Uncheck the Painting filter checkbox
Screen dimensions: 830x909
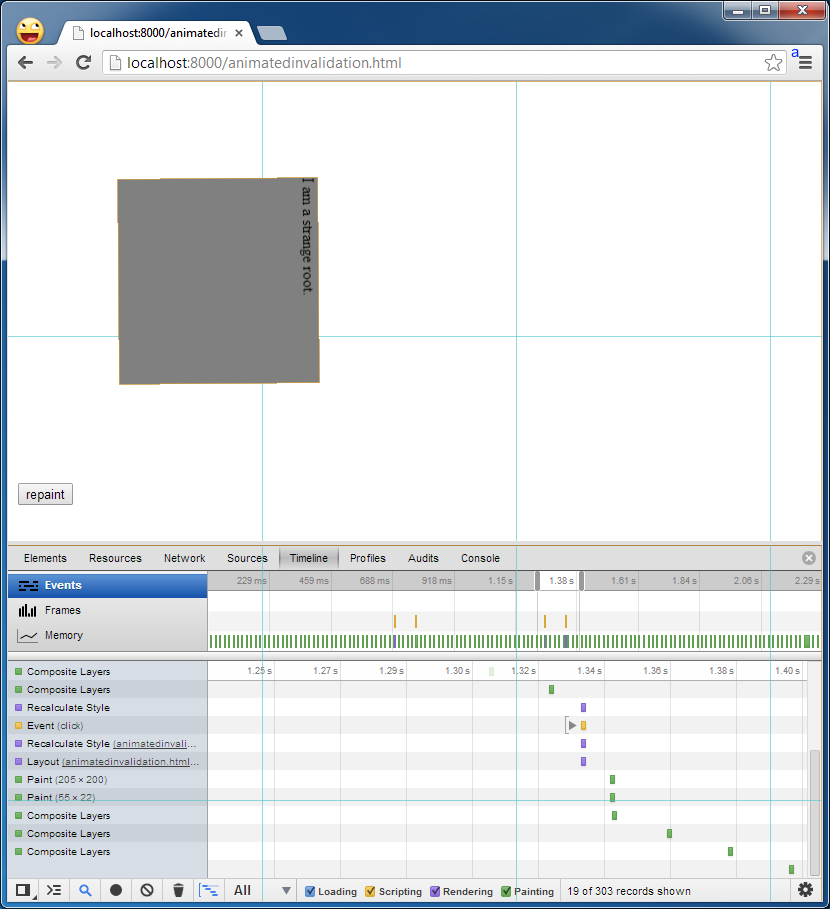pos(506,892)
